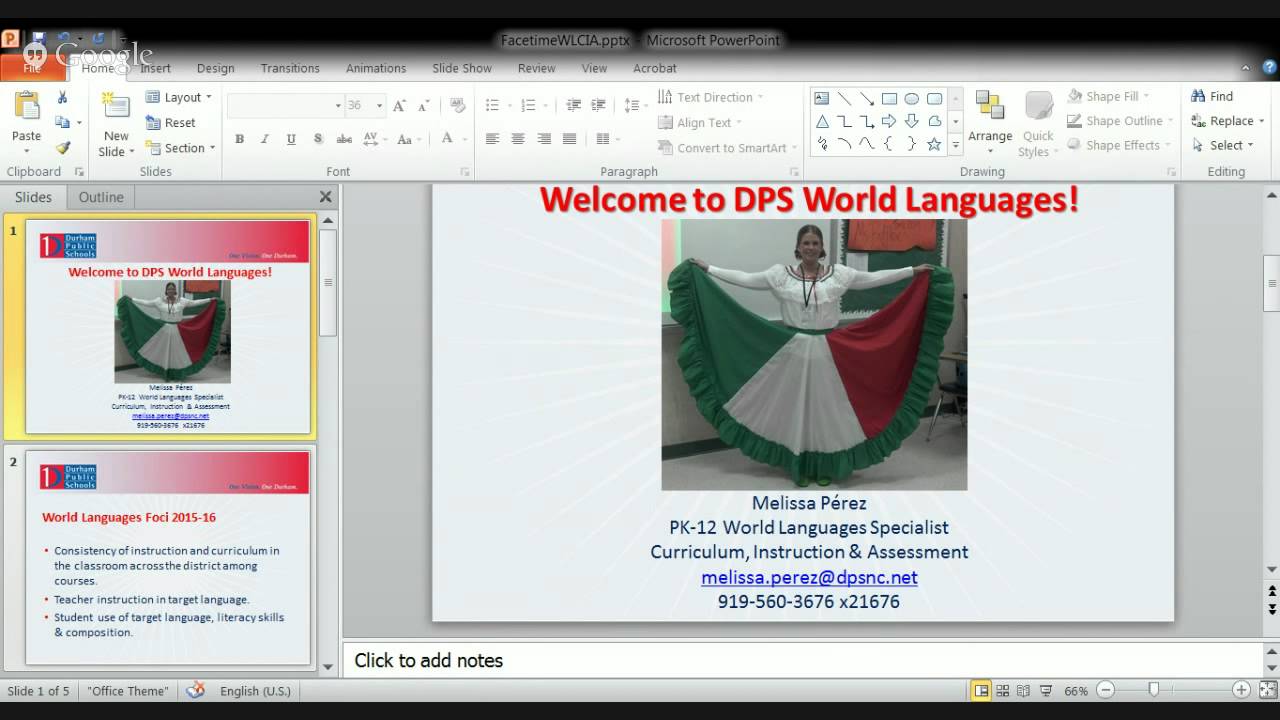Select the Right Arrow shape
Image resolution: width=1280 pixels, height=720 pixels.
tap(889, 121)
